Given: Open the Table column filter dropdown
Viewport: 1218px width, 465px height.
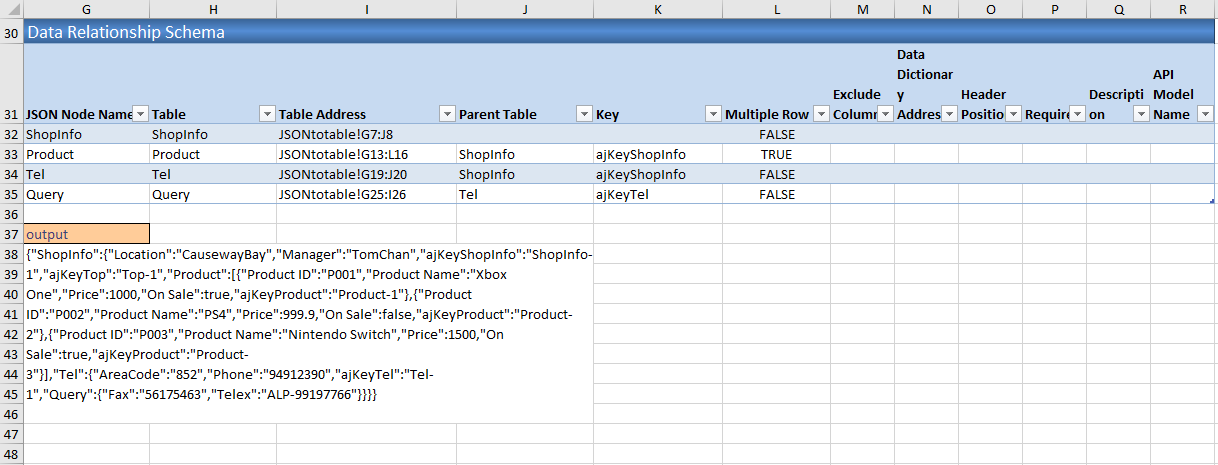Looking at the screenshot, I should pos(267,114).
